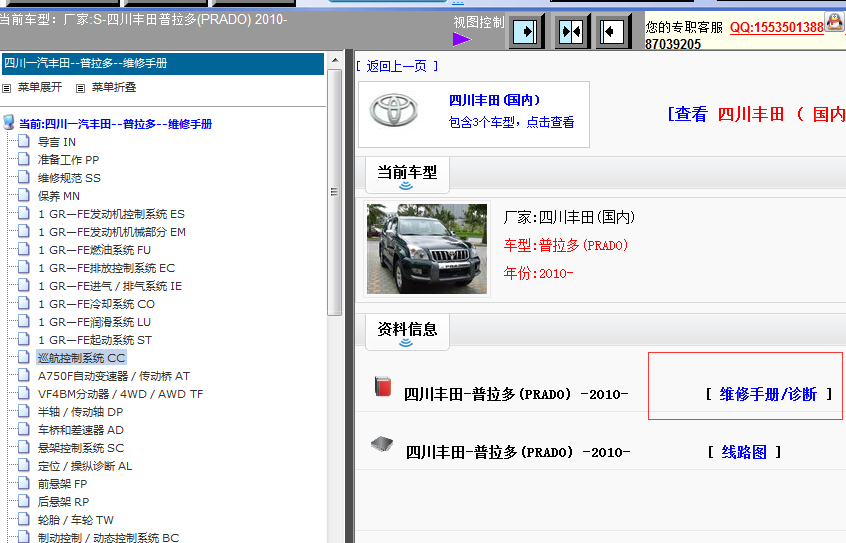Click the 当前车型 section tab
The height and width of the screenshot is (543, 846).
(x=407, y=173)
